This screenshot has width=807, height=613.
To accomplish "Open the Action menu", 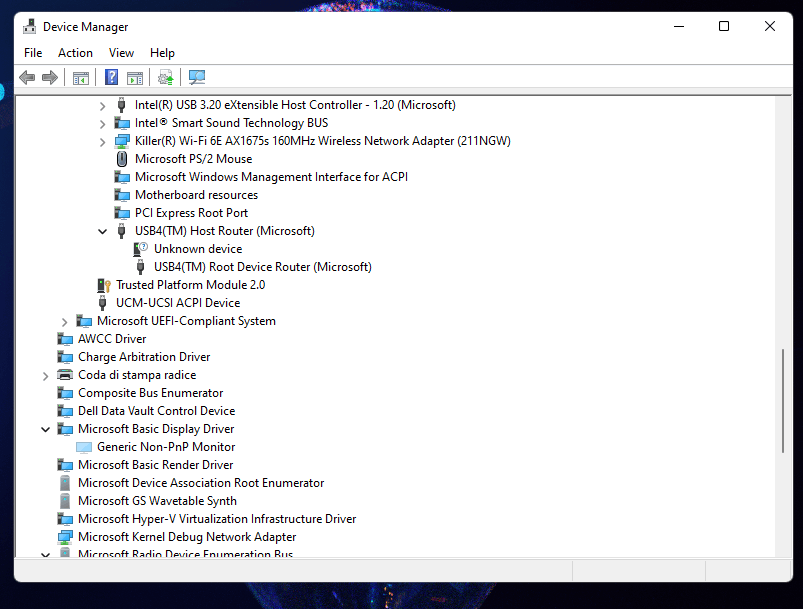I will tap(75, 53).
